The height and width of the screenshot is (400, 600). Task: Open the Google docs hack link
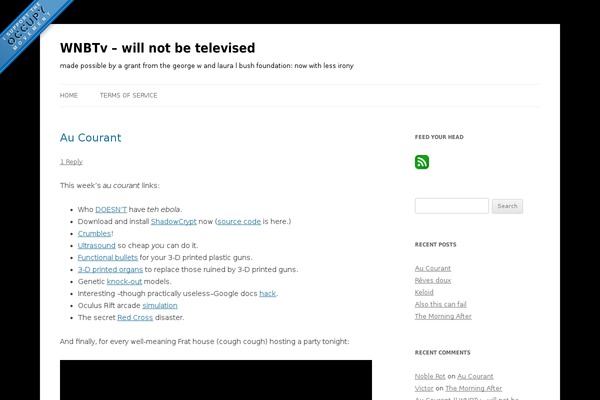coord(268,293)
